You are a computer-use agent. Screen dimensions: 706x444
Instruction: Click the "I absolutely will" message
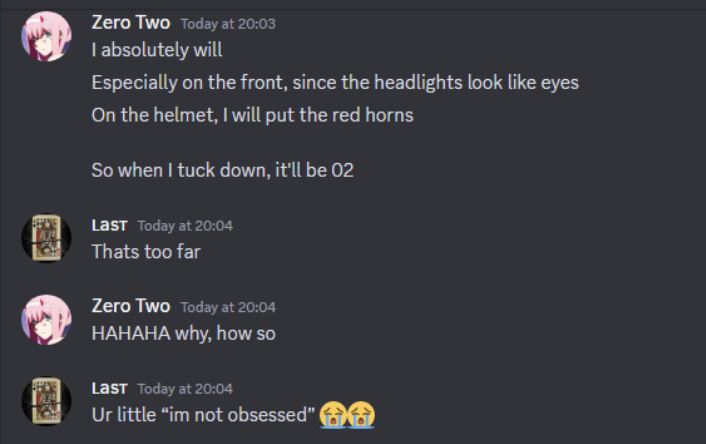(157, 50)
